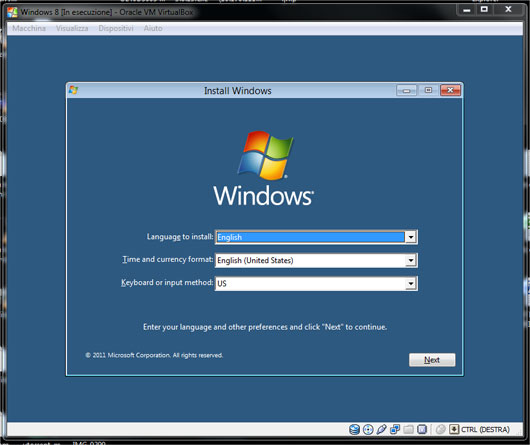Open the Visualizza menu
Screen dimensions: 530x445
72,28
